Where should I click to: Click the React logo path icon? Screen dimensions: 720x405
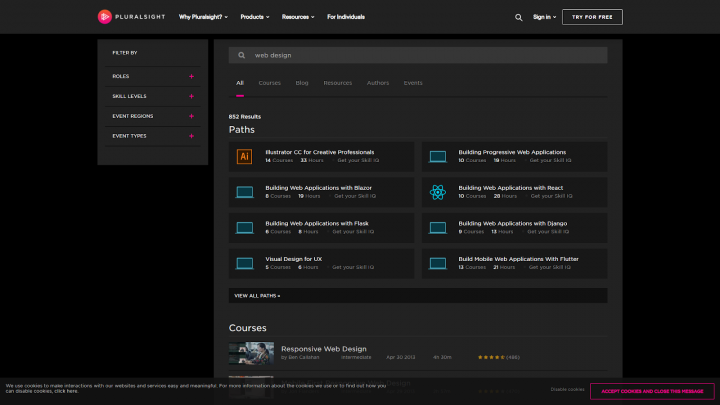point(437,192)
